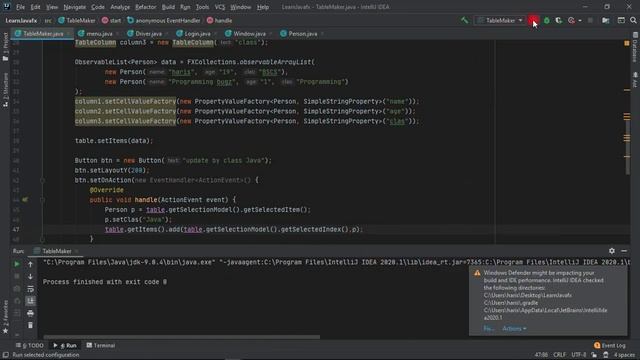Open the TableMaker run configuration dropdown
This screenshot has width=640, height=360.
(x=500, y=20)
